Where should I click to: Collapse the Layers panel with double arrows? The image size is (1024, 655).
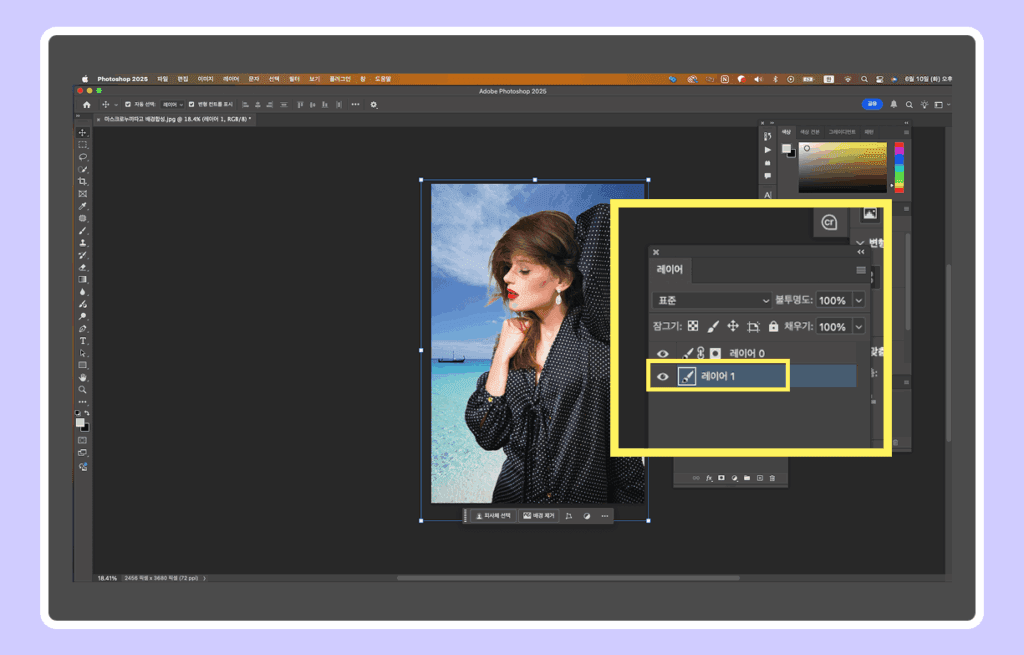click(861, 252)
